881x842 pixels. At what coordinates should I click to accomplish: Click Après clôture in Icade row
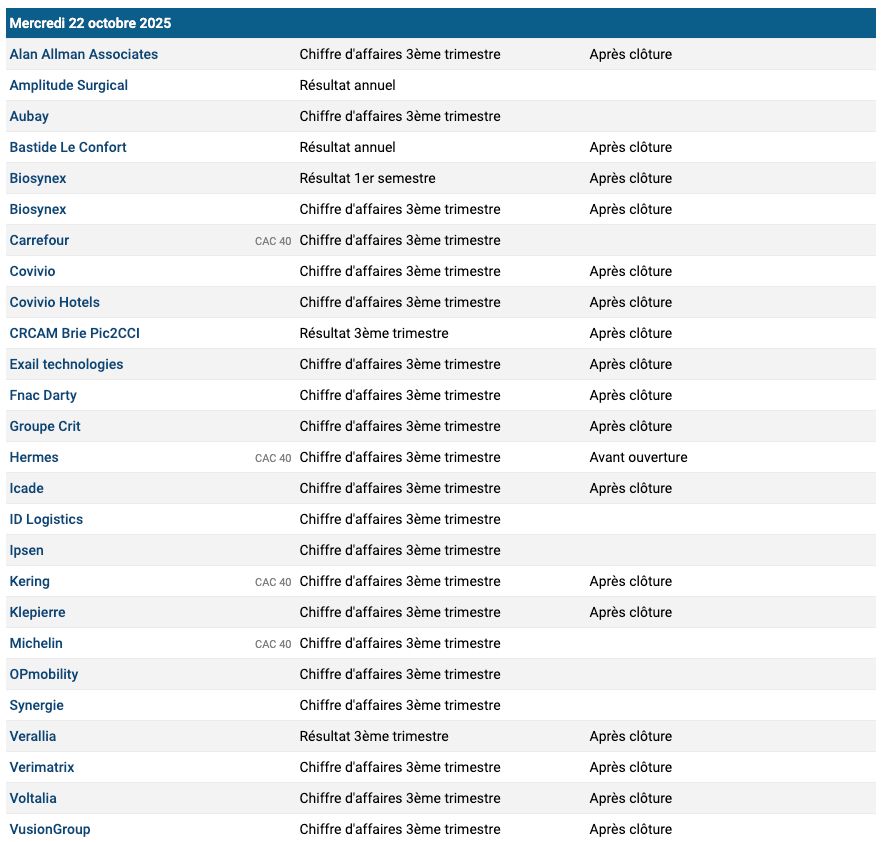[630, 488]
